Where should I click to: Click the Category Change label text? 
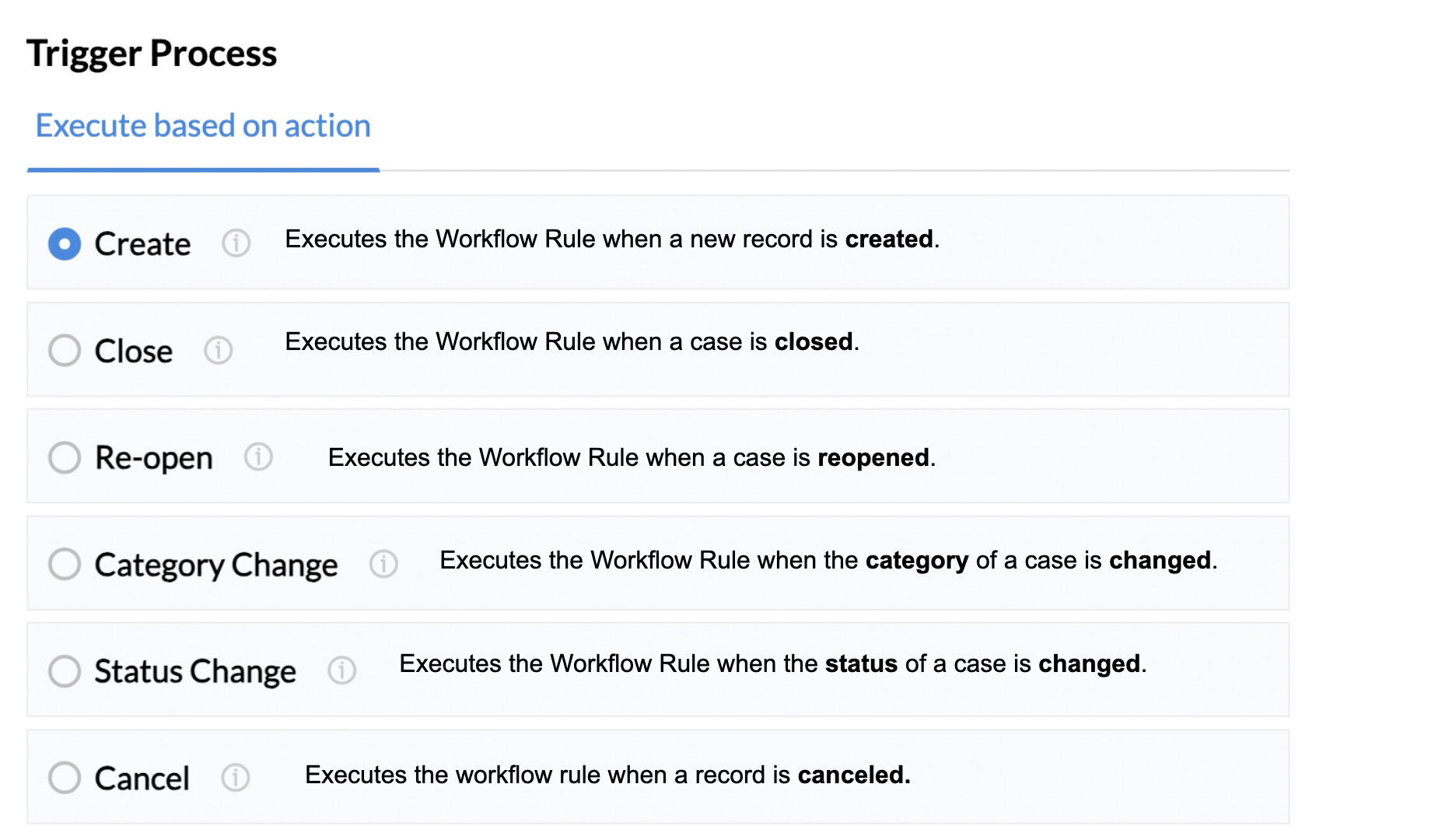coord(216,565)
